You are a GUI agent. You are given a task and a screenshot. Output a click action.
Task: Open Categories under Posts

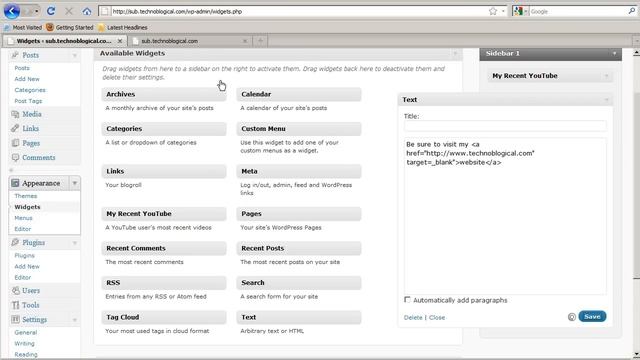point(30,90)
